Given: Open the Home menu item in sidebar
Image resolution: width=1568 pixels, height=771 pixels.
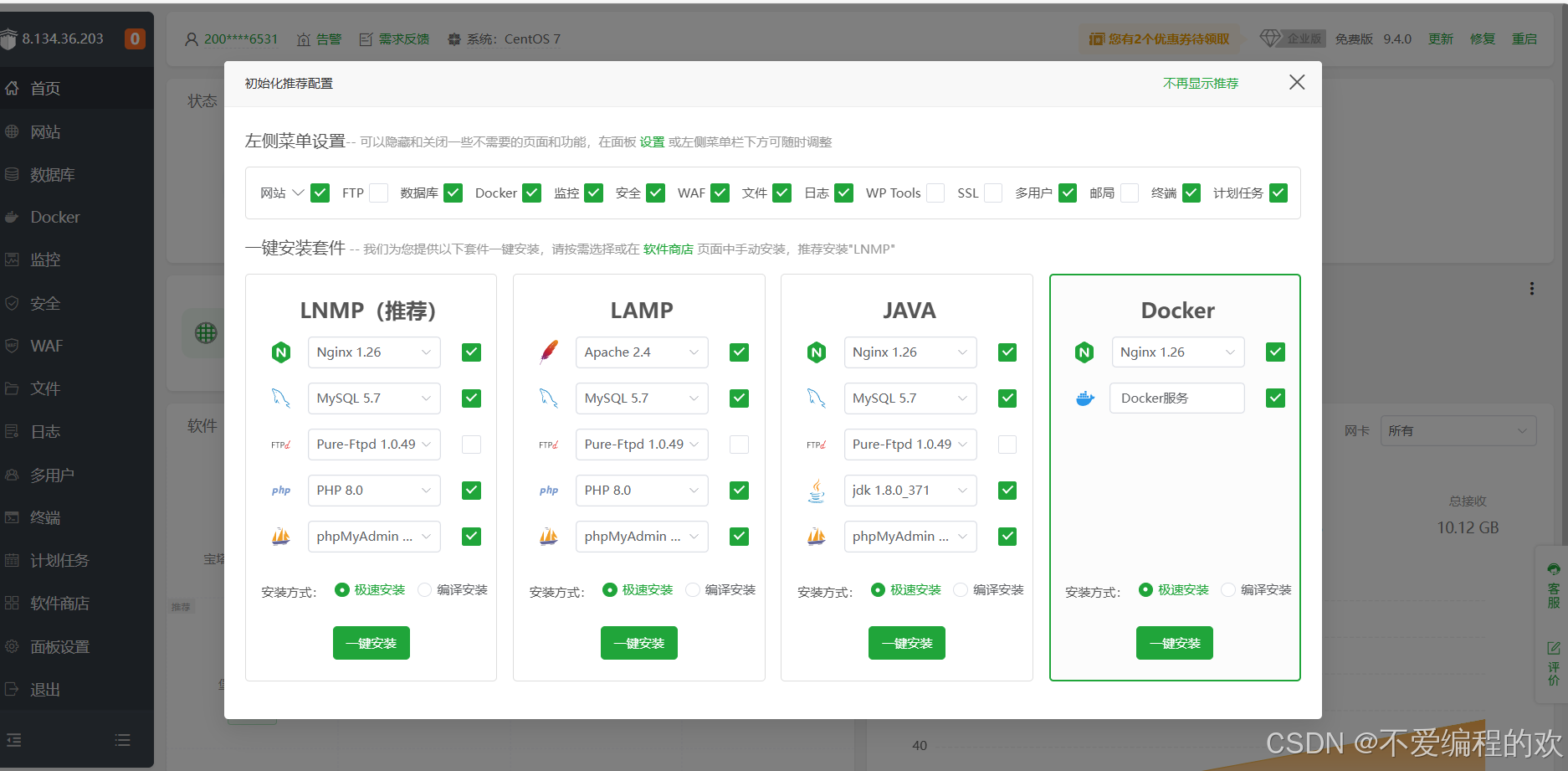Looking at the screenshot, I should (77, 88).
